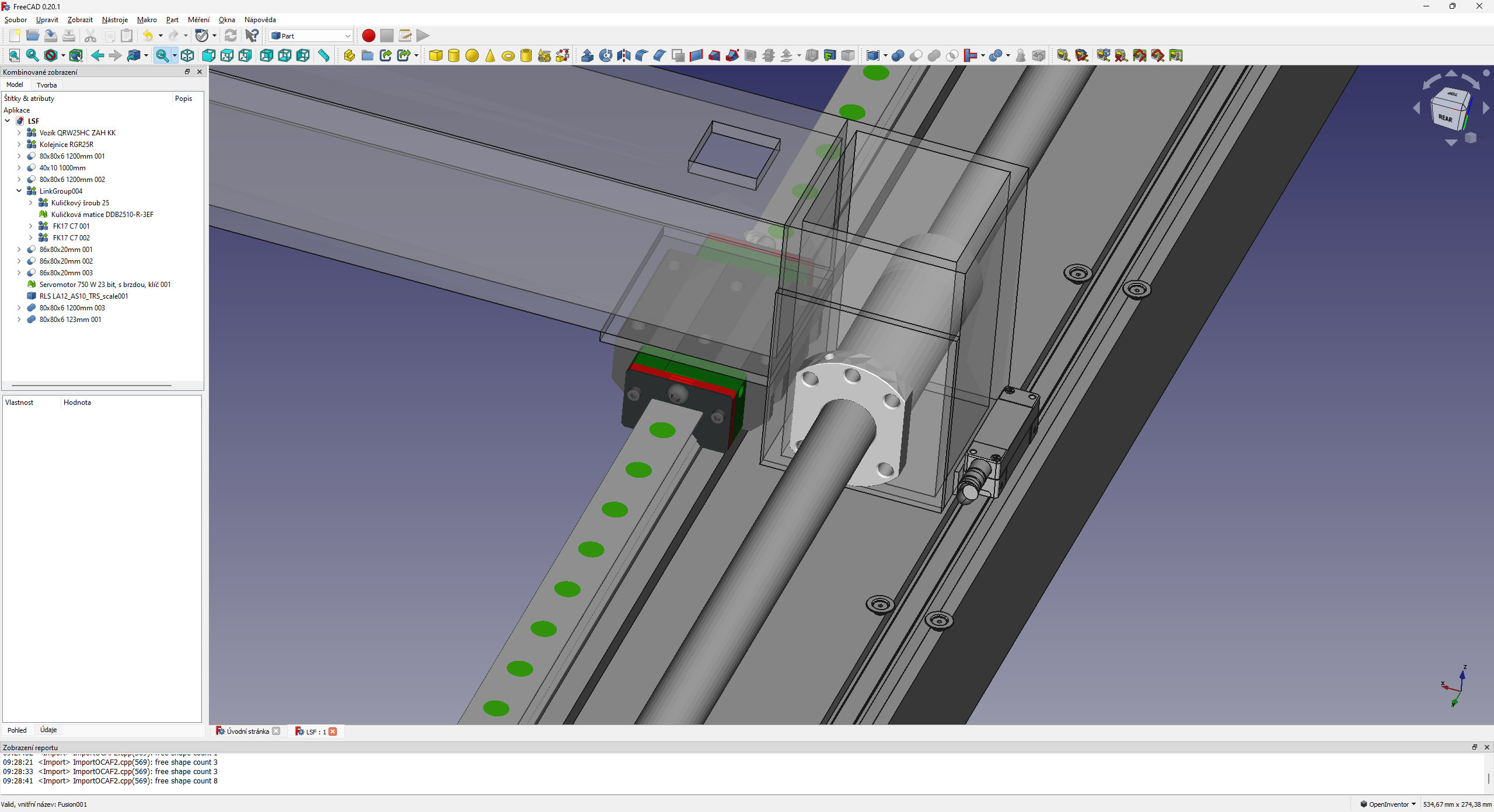The image size is (1494, 812).
Task: Expand the Kuličkový šroub 25 item
Action: tap(30, 202)
